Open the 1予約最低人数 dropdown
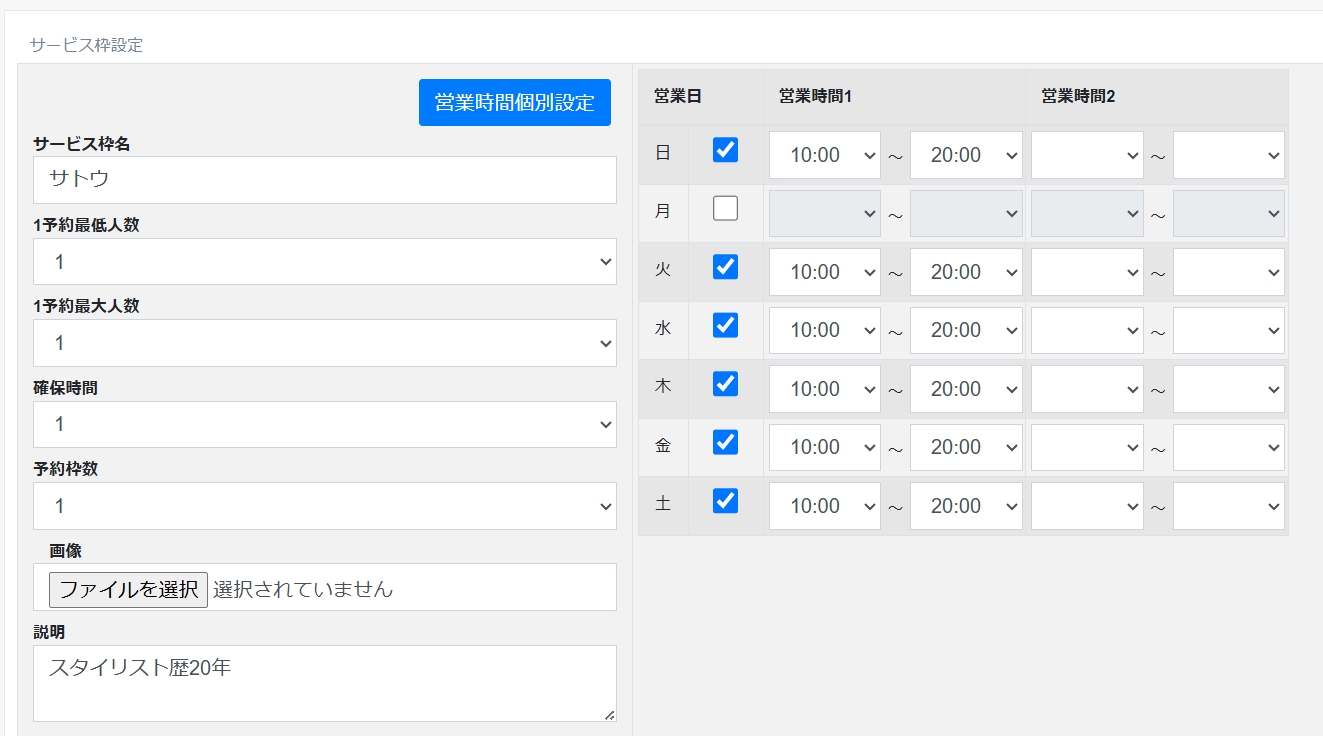1323x736 pixels. [x=324, y=262]
